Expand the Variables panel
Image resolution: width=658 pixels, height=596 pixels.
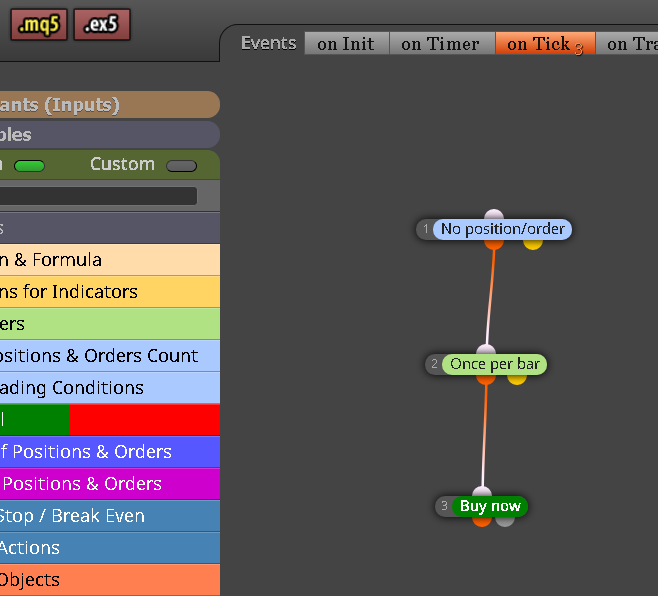[109, 135]
